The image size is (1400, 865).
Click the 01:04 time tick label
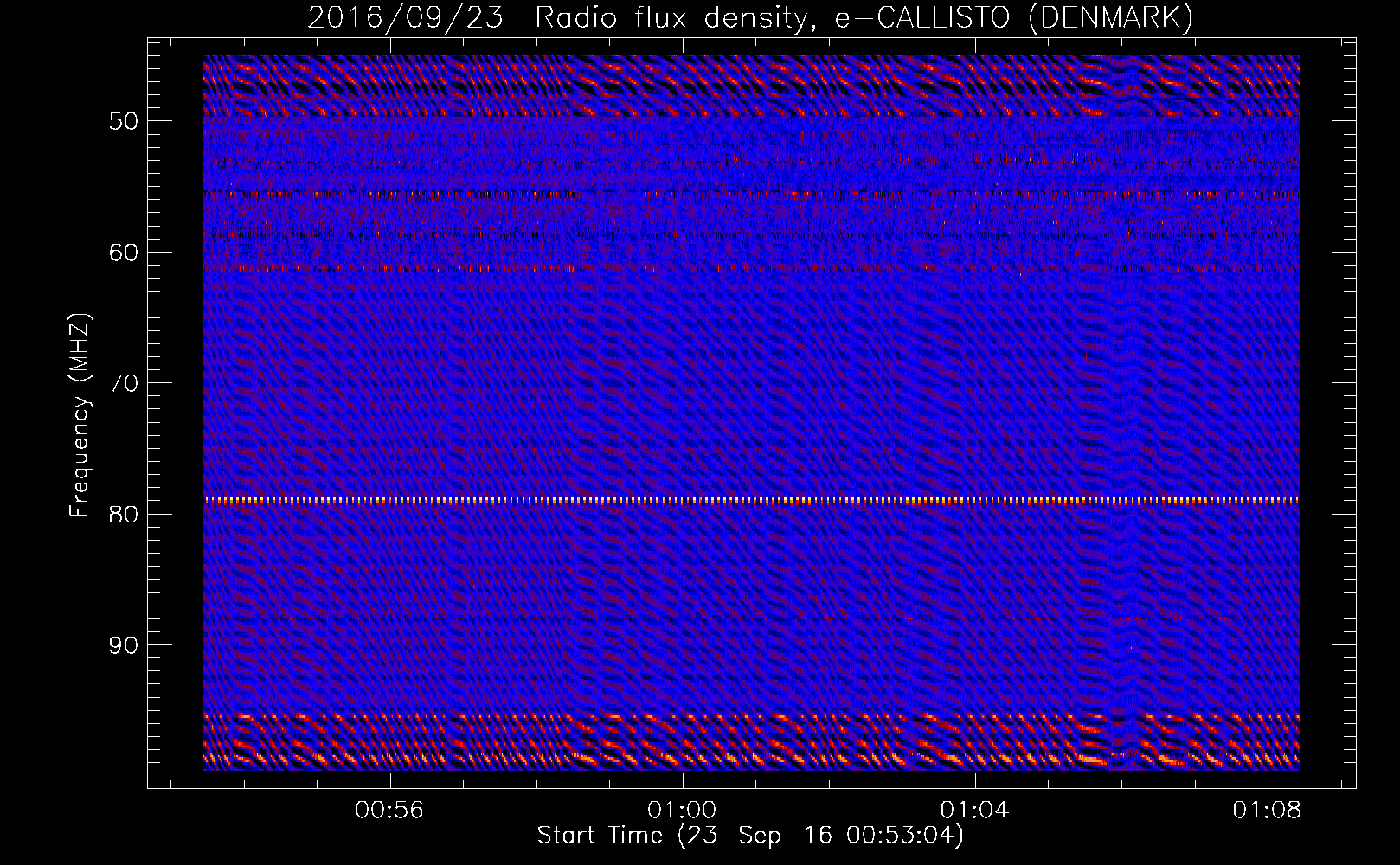(974, 811)
